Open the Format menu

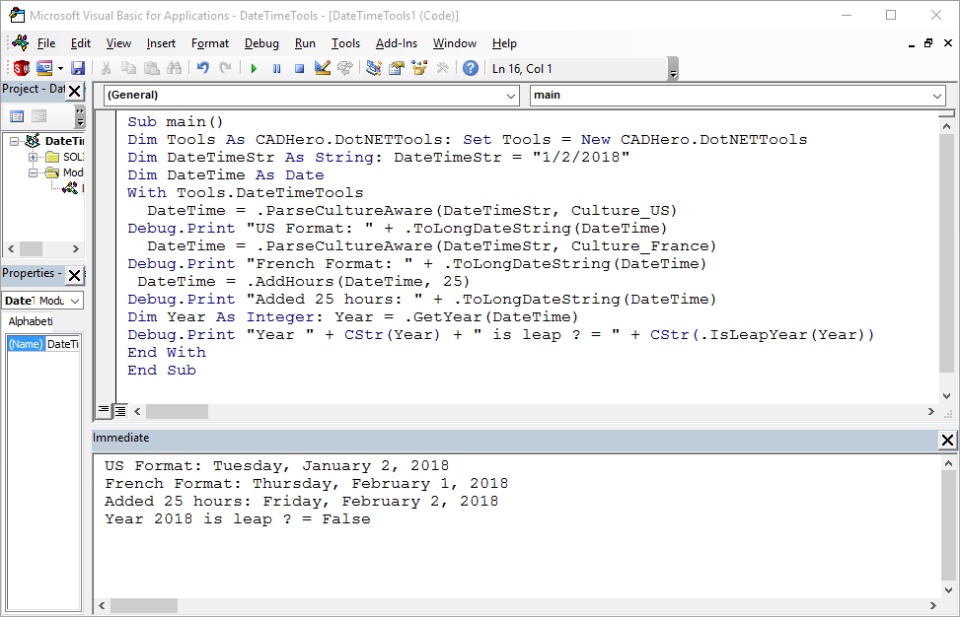tap(210, 43)
